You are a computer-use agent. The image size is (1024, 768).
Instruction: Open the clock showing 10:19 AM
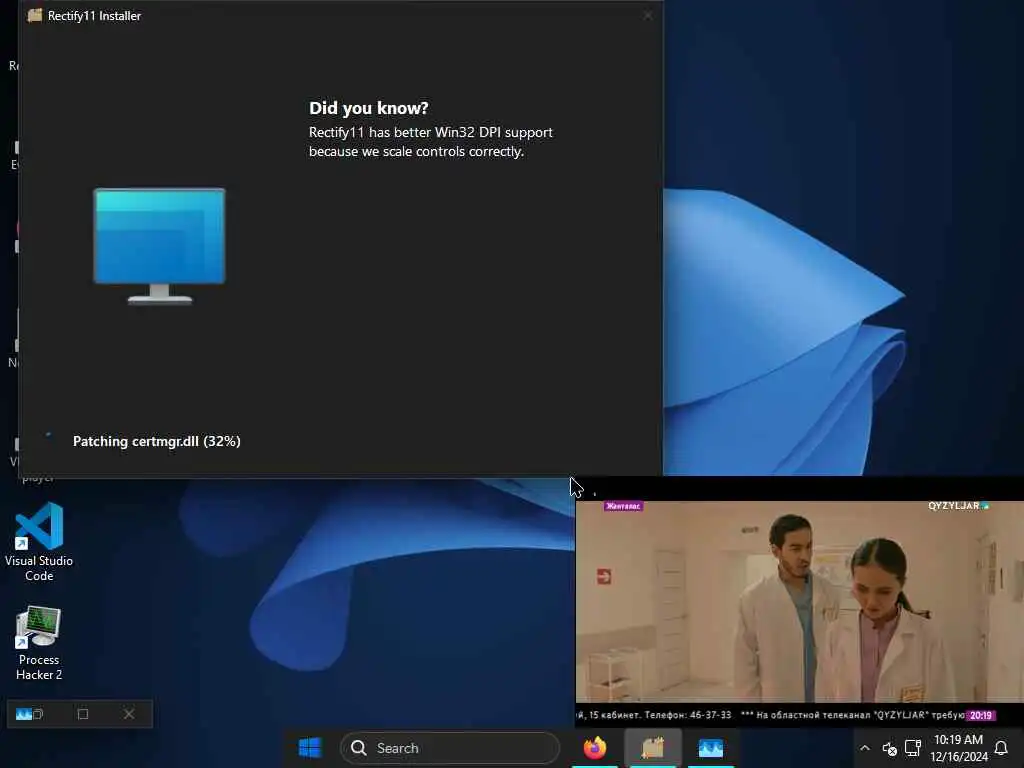tap(958, 740)
